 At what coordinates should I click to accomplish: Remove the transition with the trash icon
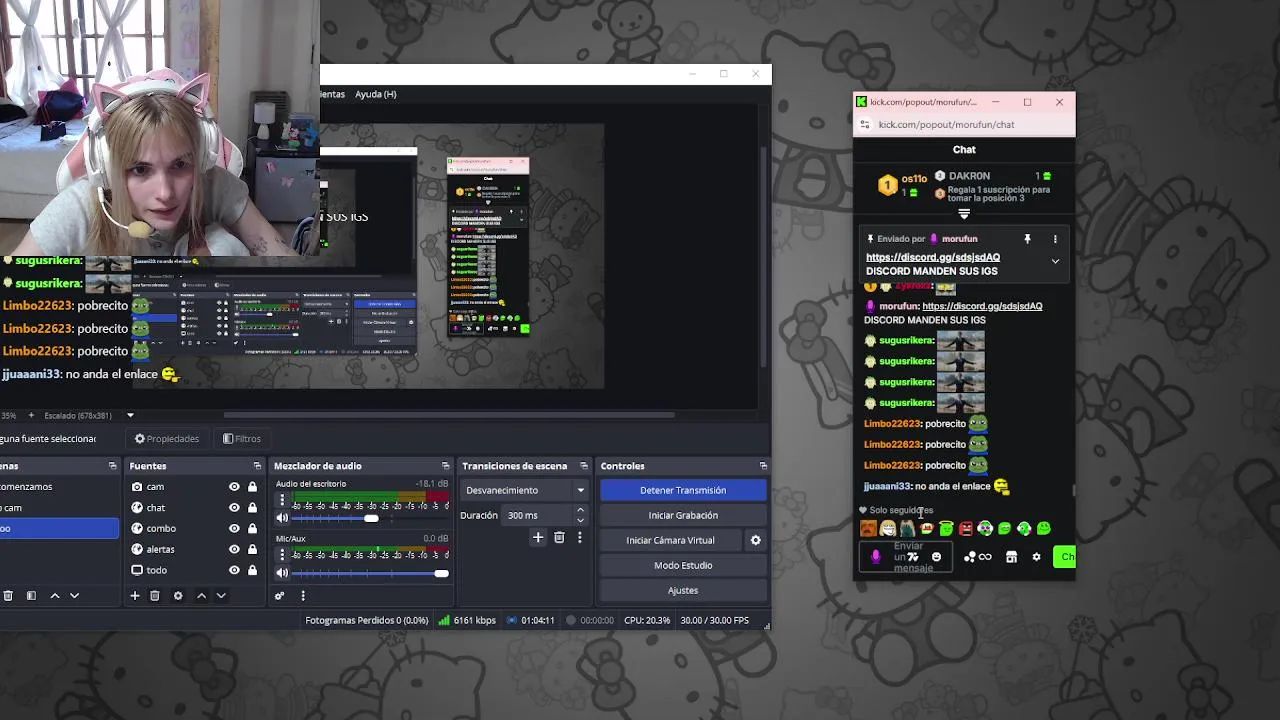click(x=559, y=538)
